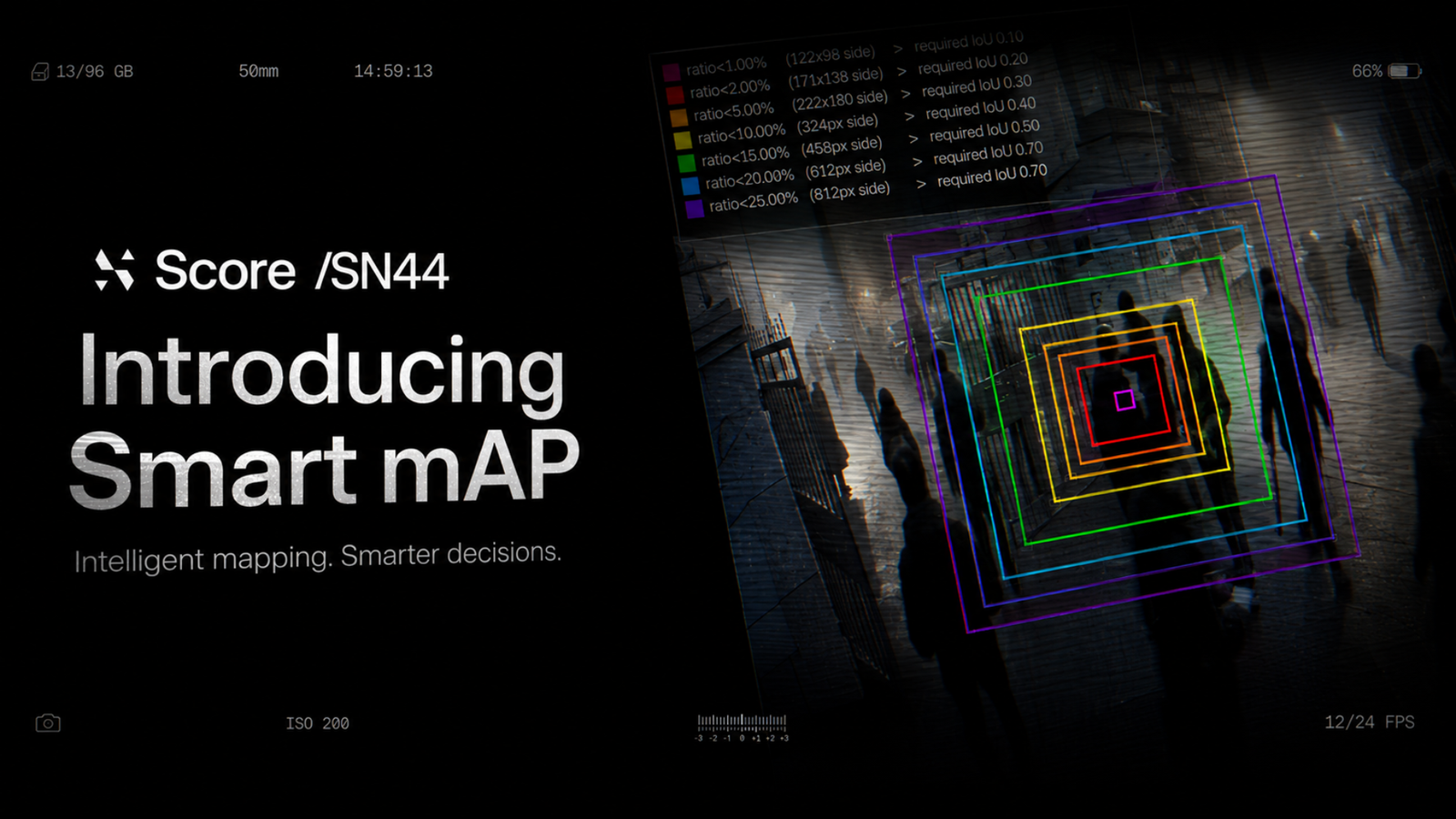Screen dimensions: 1456x819
Task: Click the "ratio<10.00%" legend label
Action: 742,134
